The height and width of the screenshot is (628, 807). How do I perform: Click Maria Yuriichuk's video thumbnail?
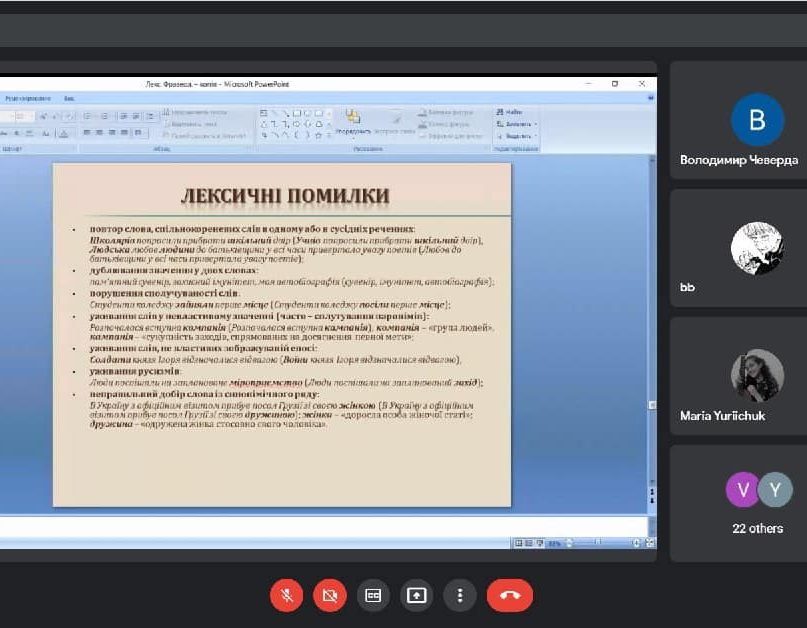point(757,375)
